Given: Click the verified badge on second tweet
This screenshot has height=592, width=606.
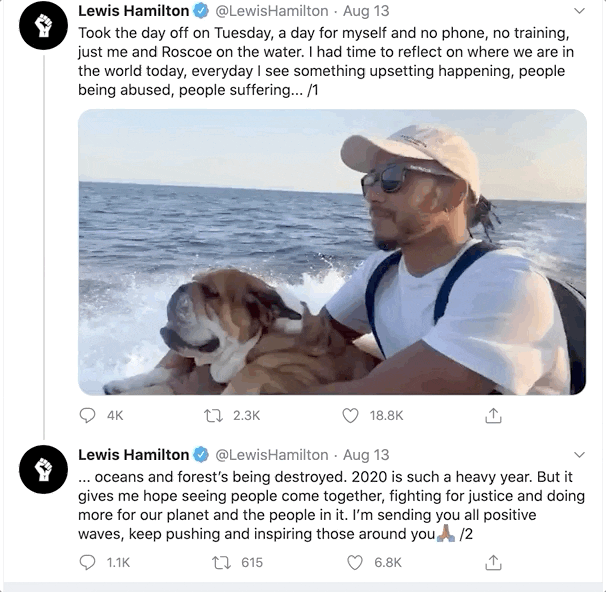Looking at the screenshot, I should pyautogui.click(x=201, y=455).
